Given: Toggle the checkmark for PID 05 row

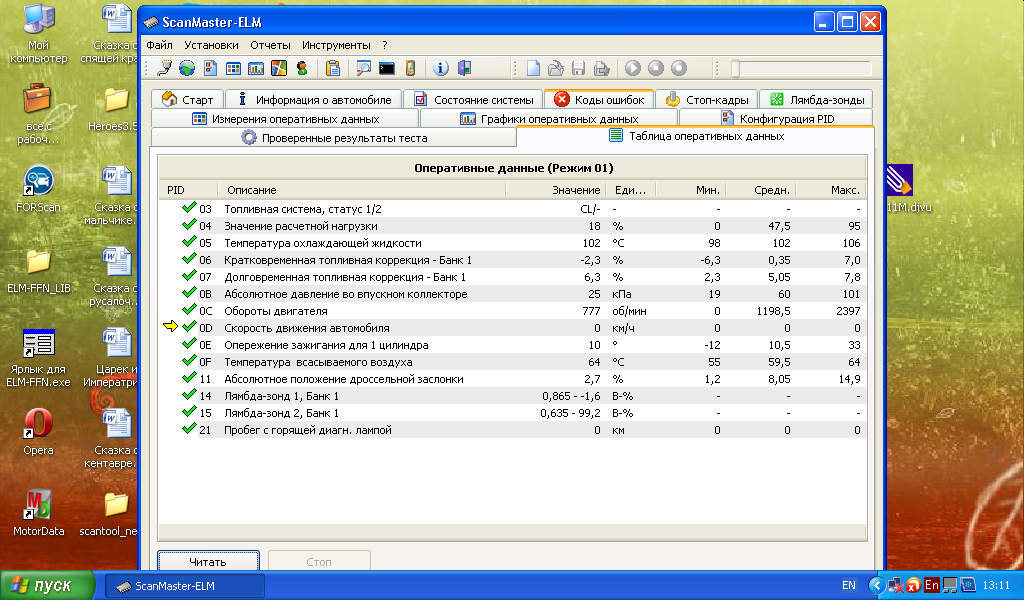Looking at the screenshot, I should (189, 242).
